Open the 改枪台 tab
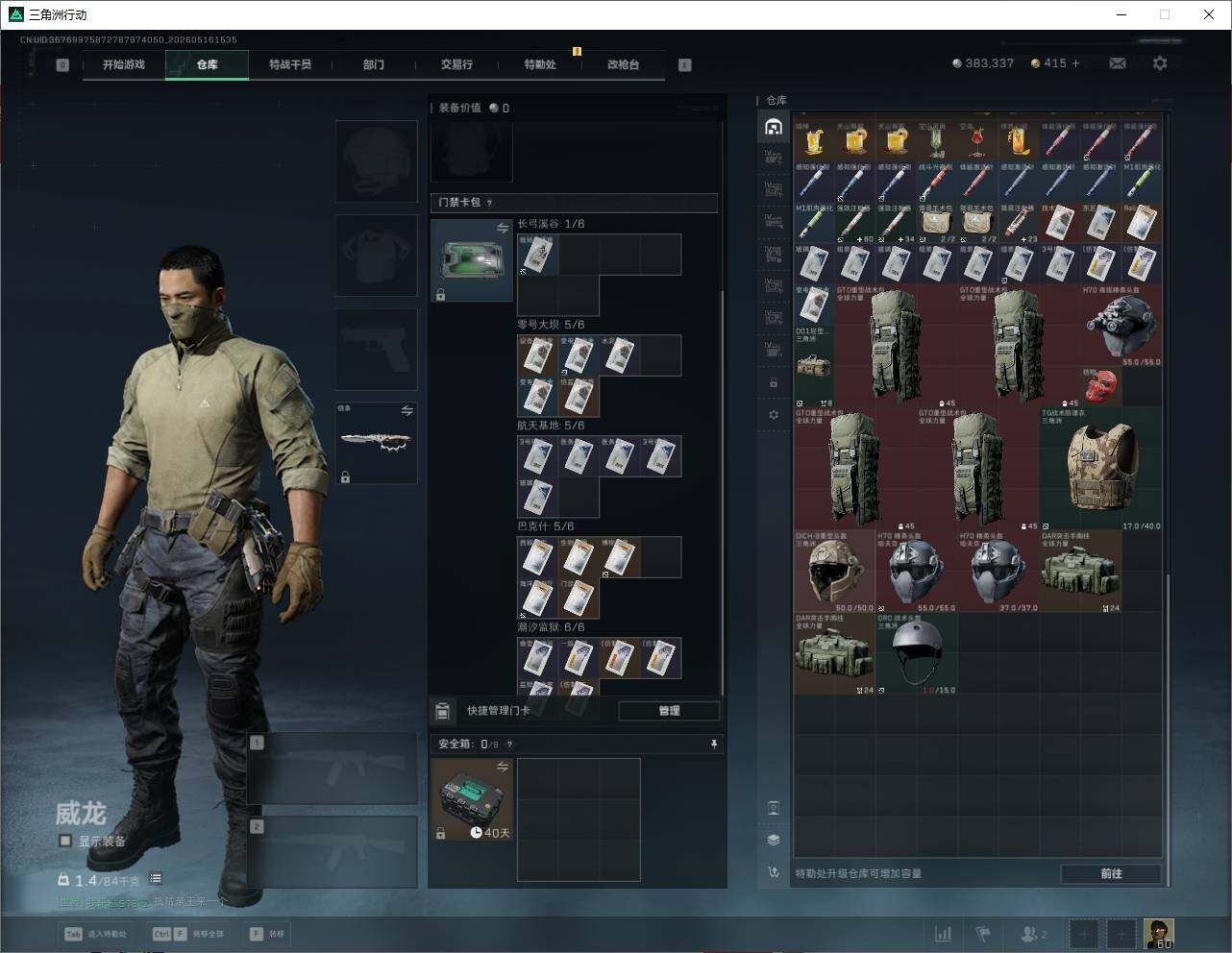Image resolution: width=1232 pixels, height=953 pixels. [623, 64]
